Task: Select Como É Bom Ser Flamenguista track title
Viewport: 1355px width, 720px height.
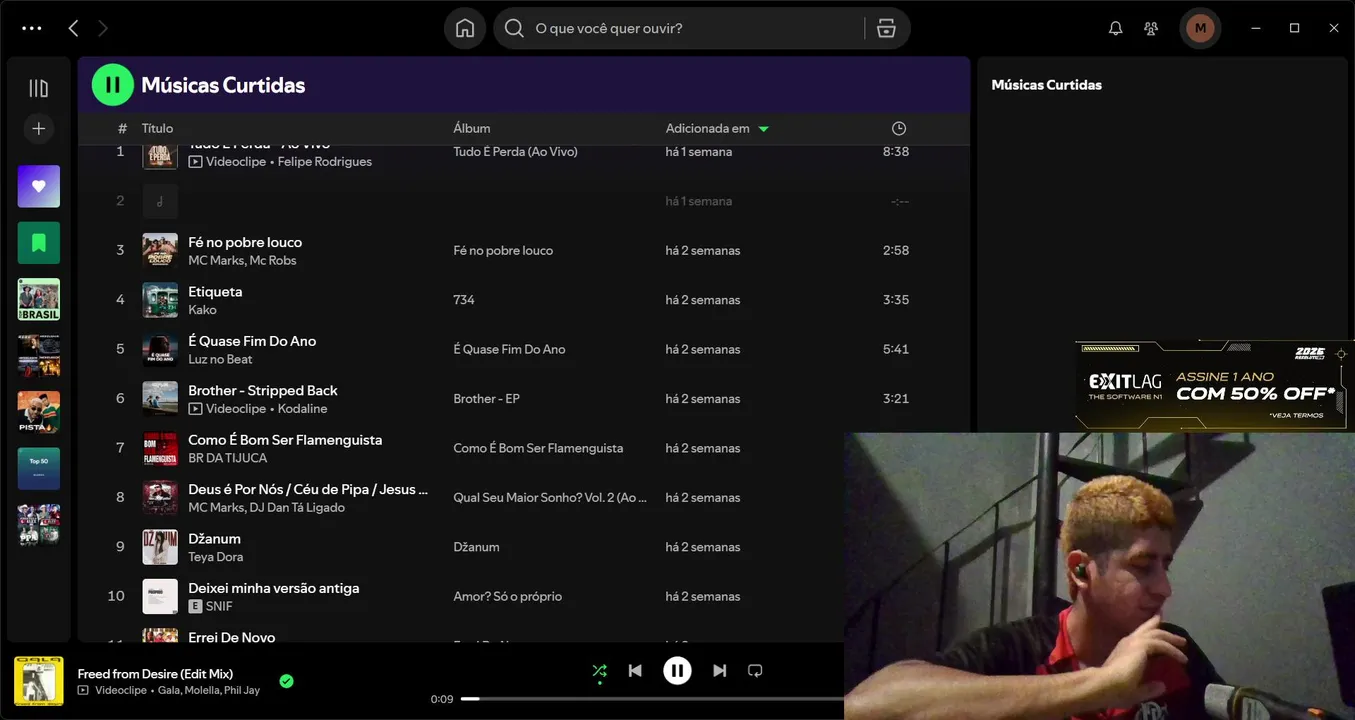Action: (285, 440)
